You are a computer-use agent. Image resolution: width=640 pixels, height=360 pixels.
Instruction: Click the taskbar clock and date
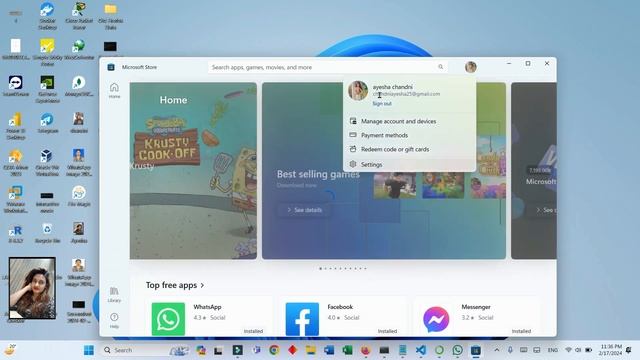click(x=610, y=350)
